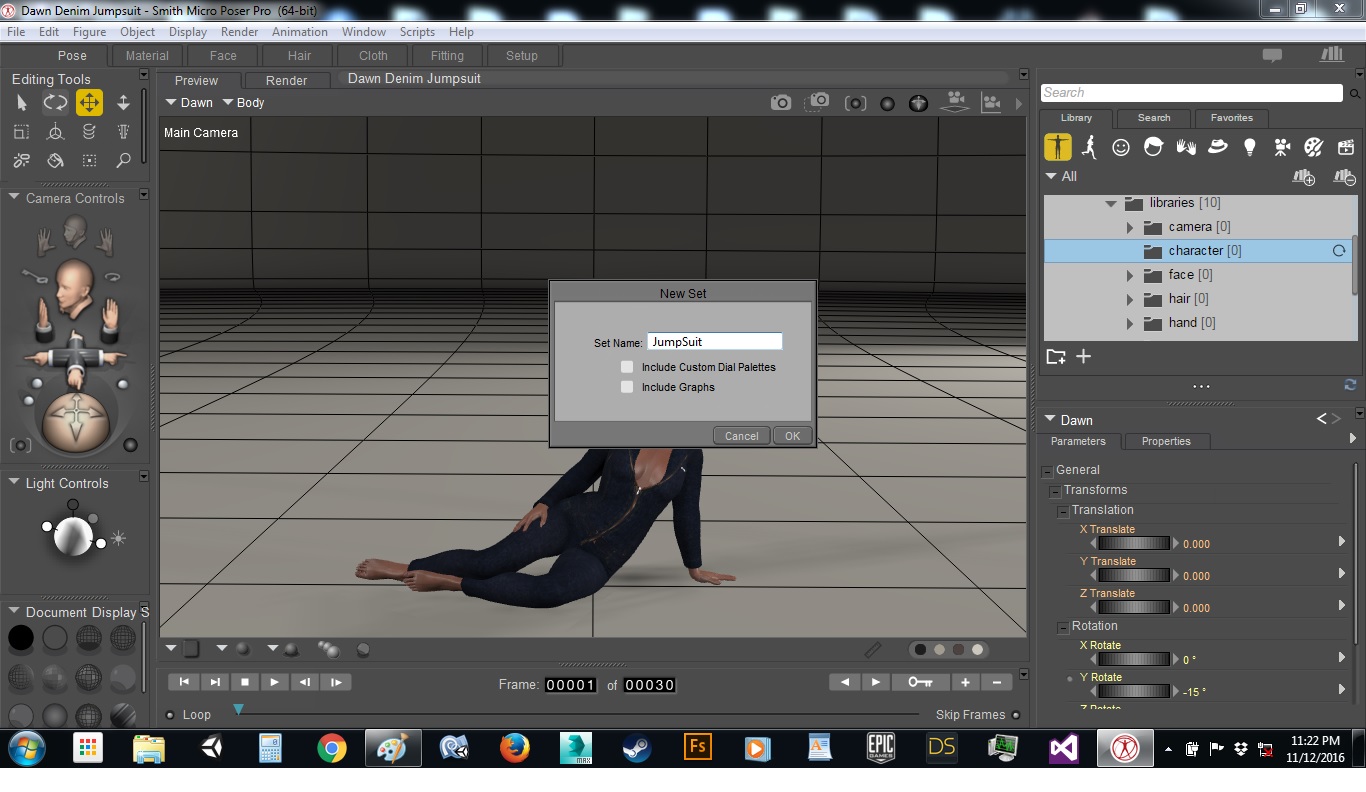Switch to the Material room tab

click(x=147, y=56)
